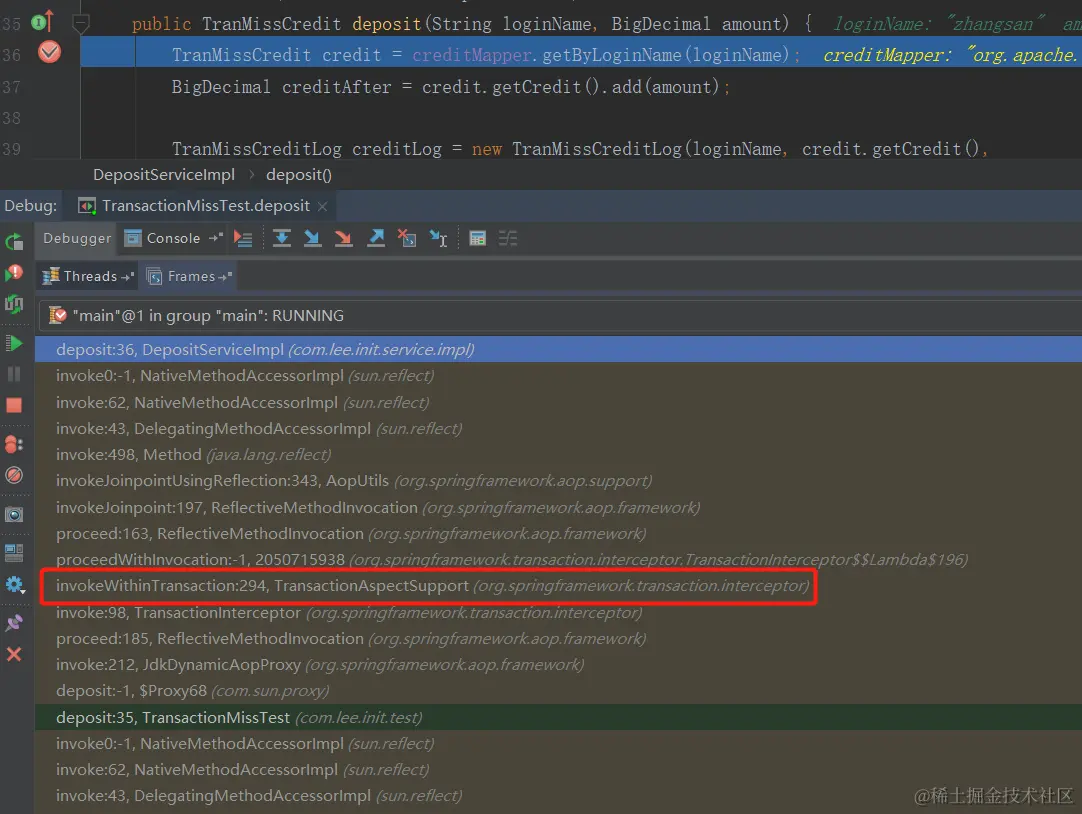Screen dimensions: 1082x814
Task: Open debugger settings gear
Action: [x=14, y=585]
